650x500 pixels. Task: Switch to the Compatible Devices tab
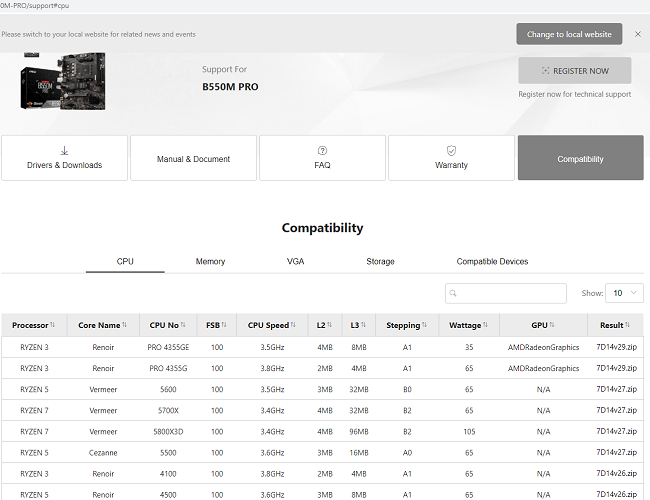[492, 261]
